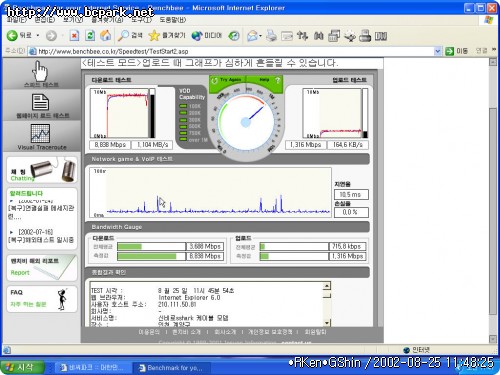Refresh the page with green arrows icon

pyautogui.click(x=90, y=35)
